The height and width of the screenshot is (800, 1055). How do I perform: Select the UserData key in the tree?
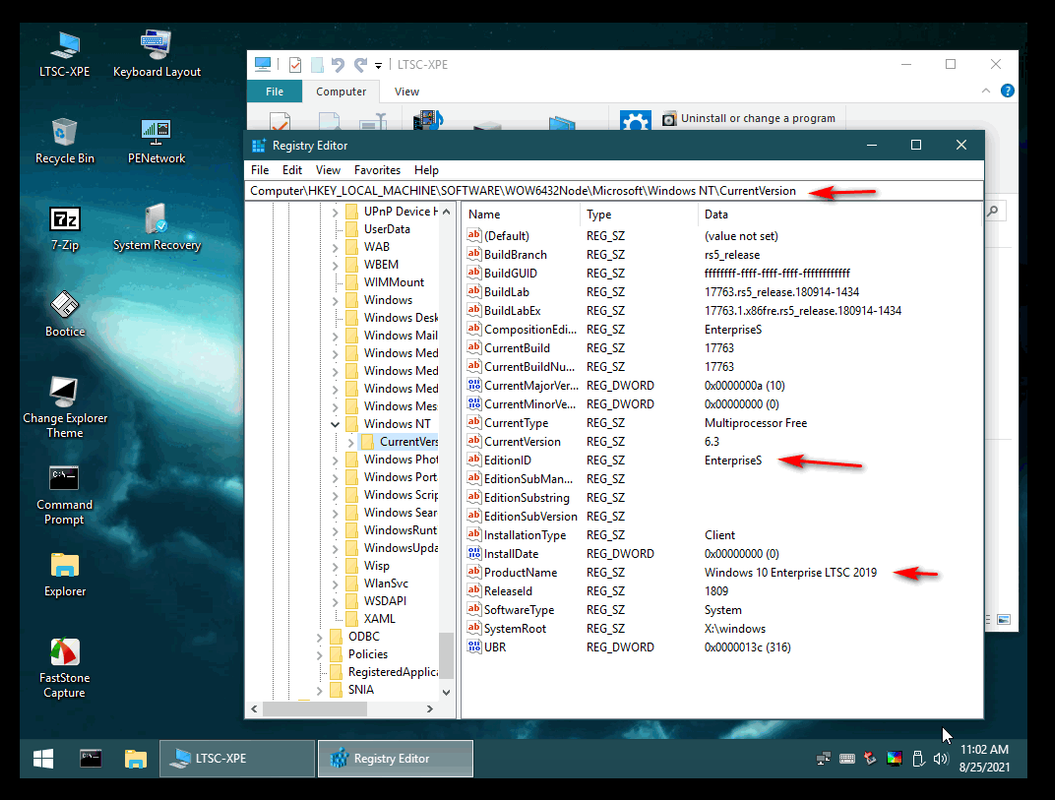(x=387, y=229)
